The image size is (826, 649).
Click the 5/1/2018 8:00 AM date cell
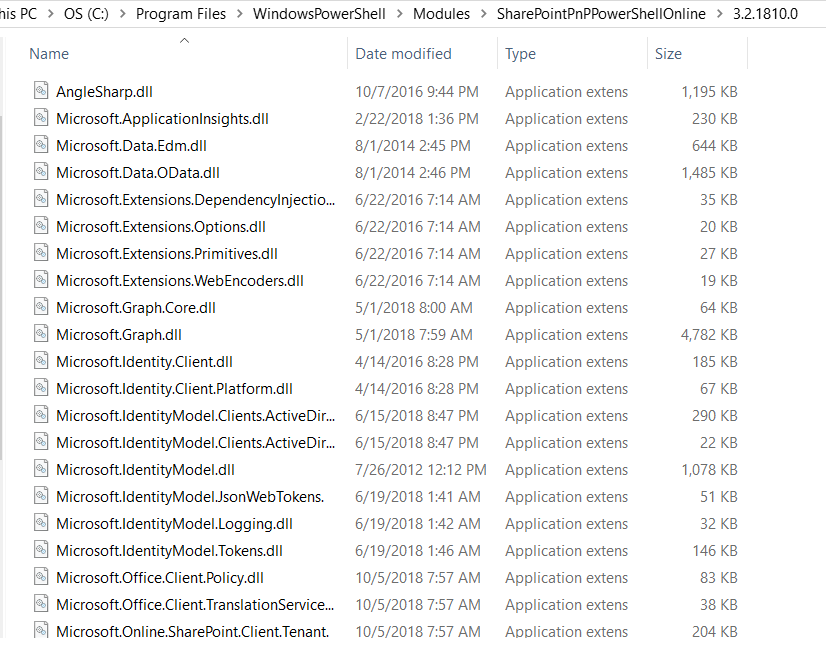tap(414, 308)
